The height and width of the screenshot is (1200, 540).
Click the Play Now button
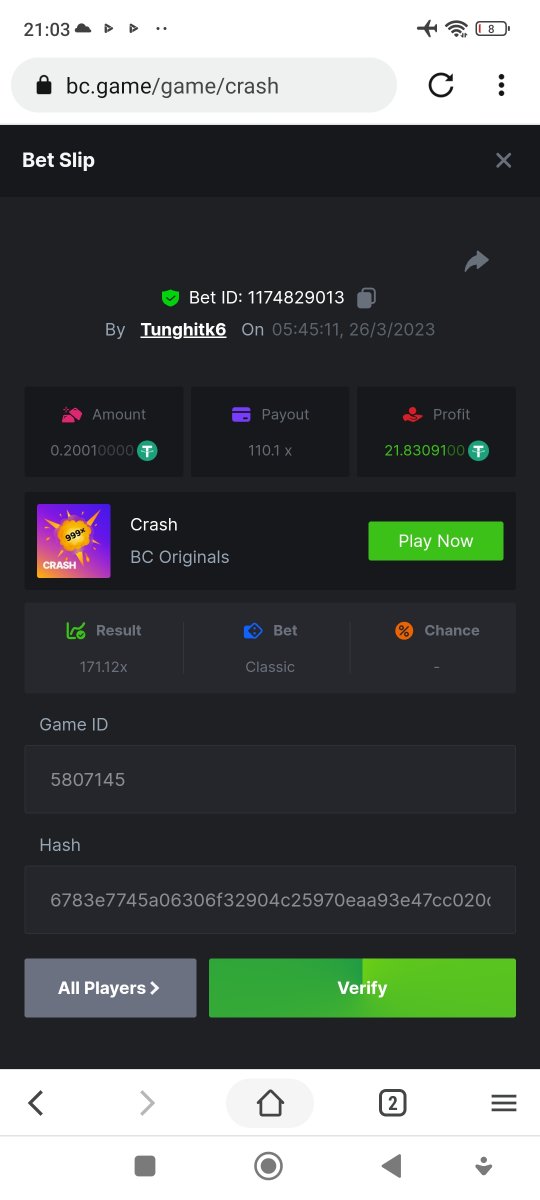(436, 541)
